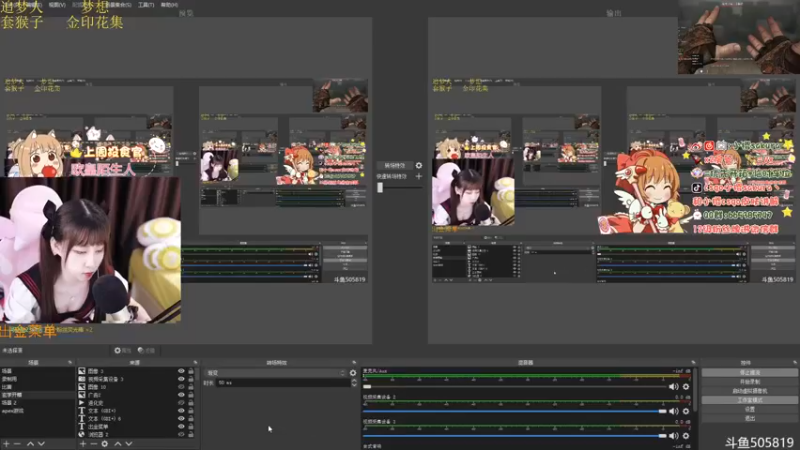800x450 pixels.
Task: Pop out the audio mixer dock
Action: (693, 362)
